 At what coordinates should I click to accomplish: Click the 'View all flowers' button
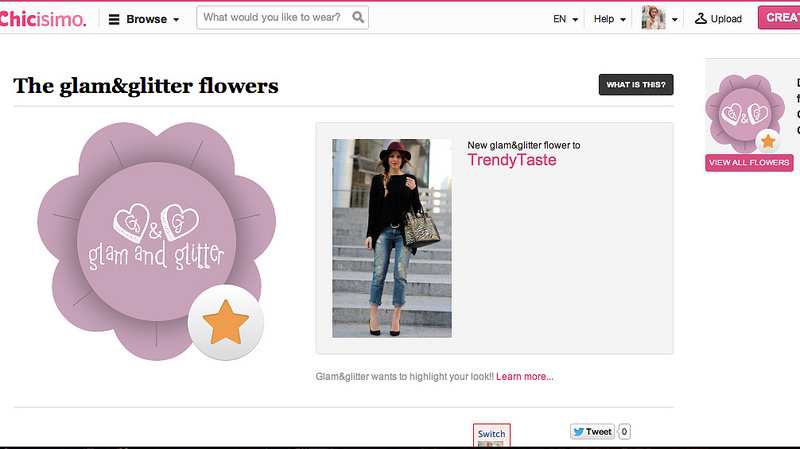[749, 163]
